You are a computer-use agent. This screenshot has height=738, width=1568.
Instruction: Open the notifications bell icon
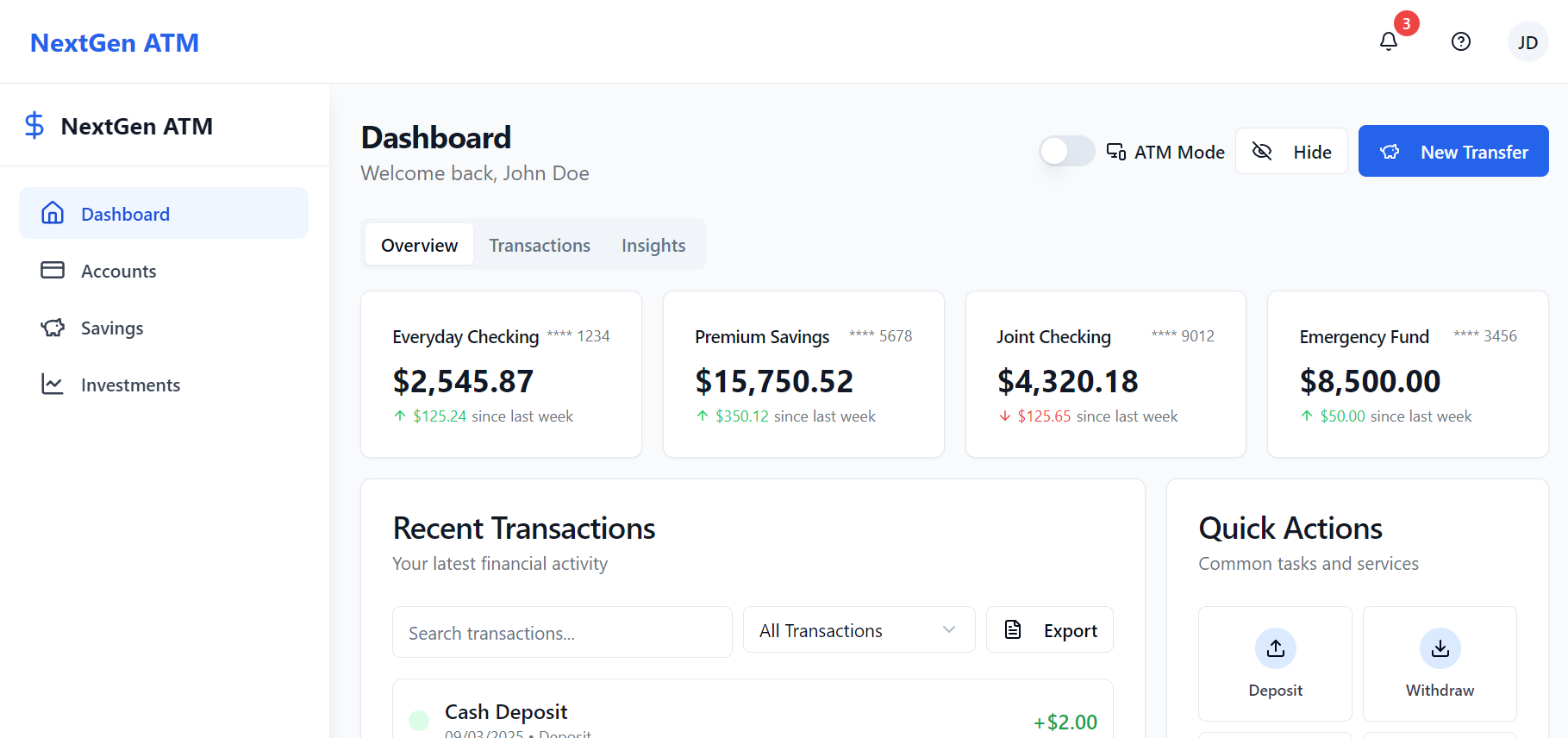(1388, 41)
